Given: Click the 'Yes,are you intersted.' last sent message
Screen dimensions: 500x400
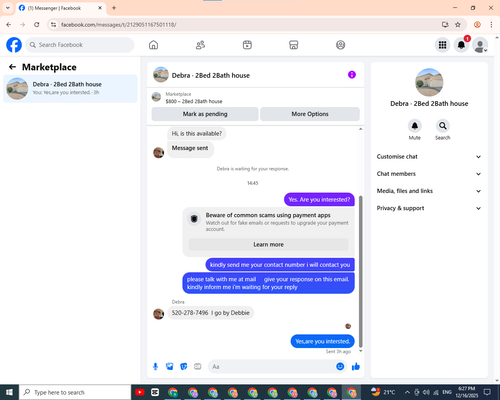Looking at the screenshot, I should pyautogui.click(x=322, y=341).
